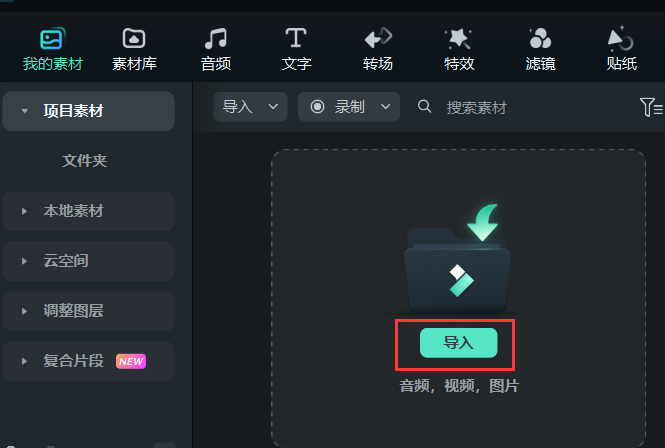Click the NEW badge beside 复合片段

131,361
